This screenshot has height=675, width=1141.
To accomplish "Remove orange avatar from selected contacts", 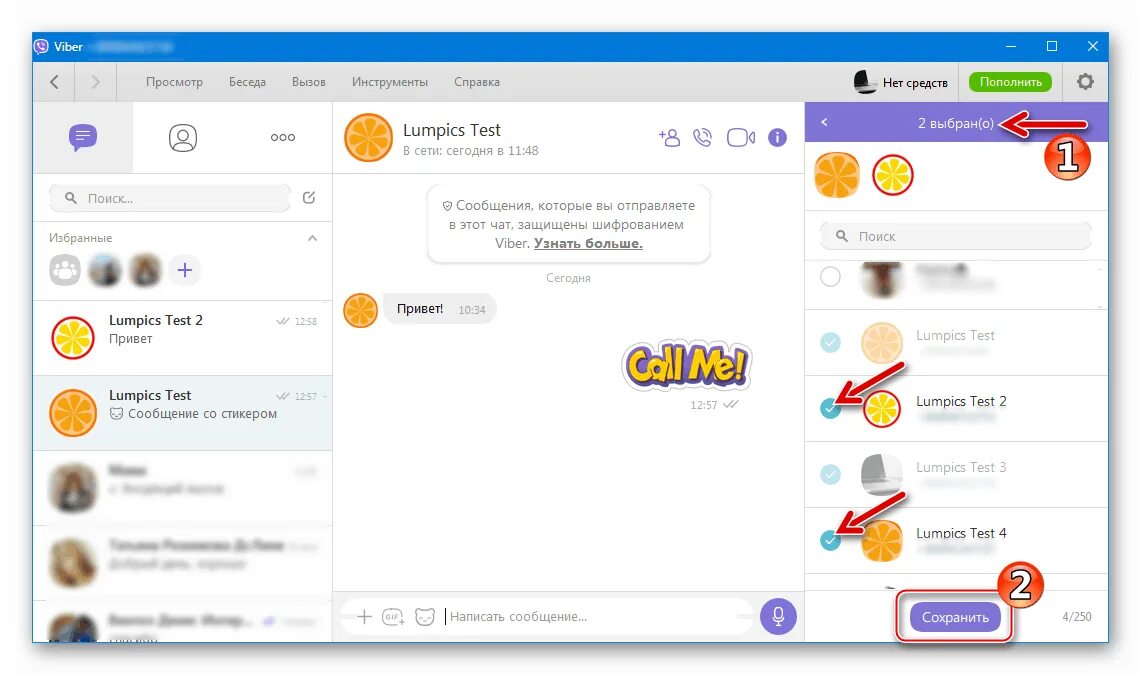I will click(x=837, y=175).
